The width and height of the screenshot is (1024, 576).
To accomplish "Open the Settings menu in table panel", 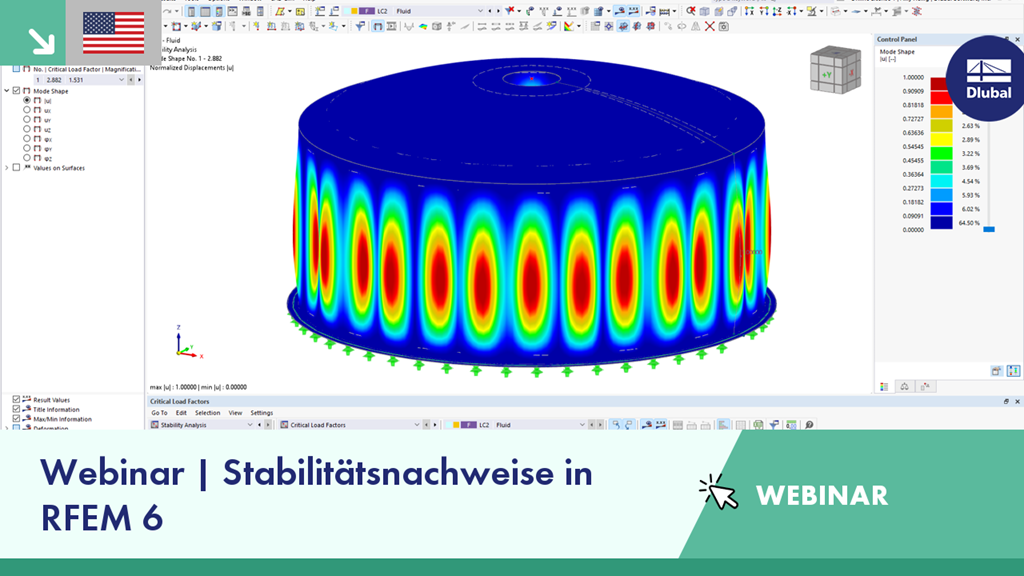I will coord(262,413).
